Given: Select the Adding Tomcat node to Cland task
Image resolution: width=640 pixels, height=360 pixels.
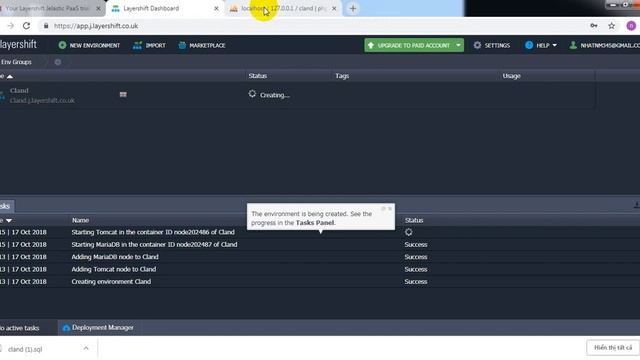Looking at the screenshot, I should [x=320, y=269].
